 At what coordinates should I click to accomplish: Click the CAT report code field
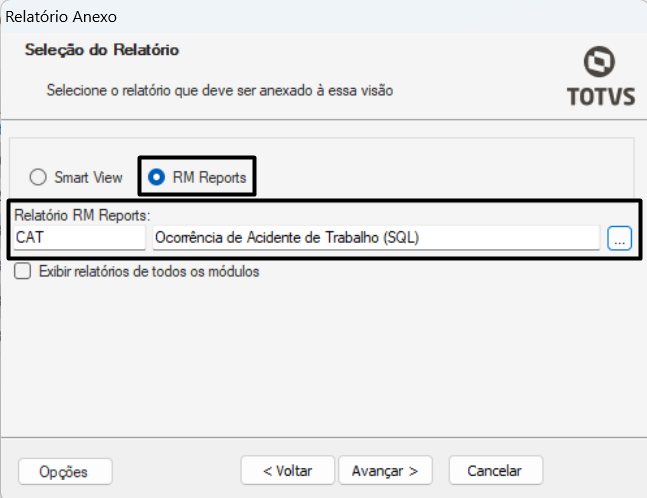click(x=80, y=238)
